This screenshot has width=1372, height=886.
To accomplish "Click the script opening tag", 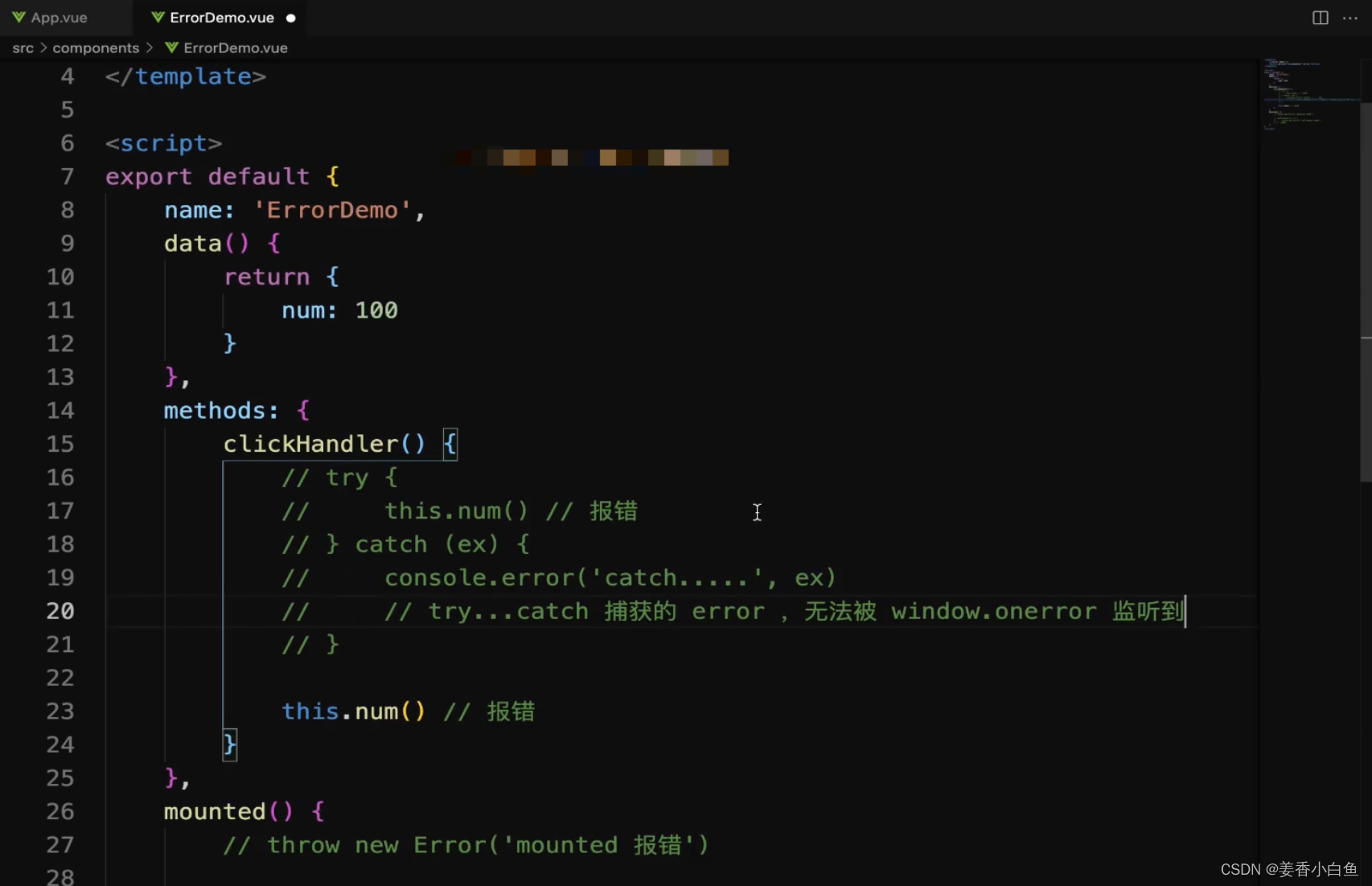I will tap(164, 143).
